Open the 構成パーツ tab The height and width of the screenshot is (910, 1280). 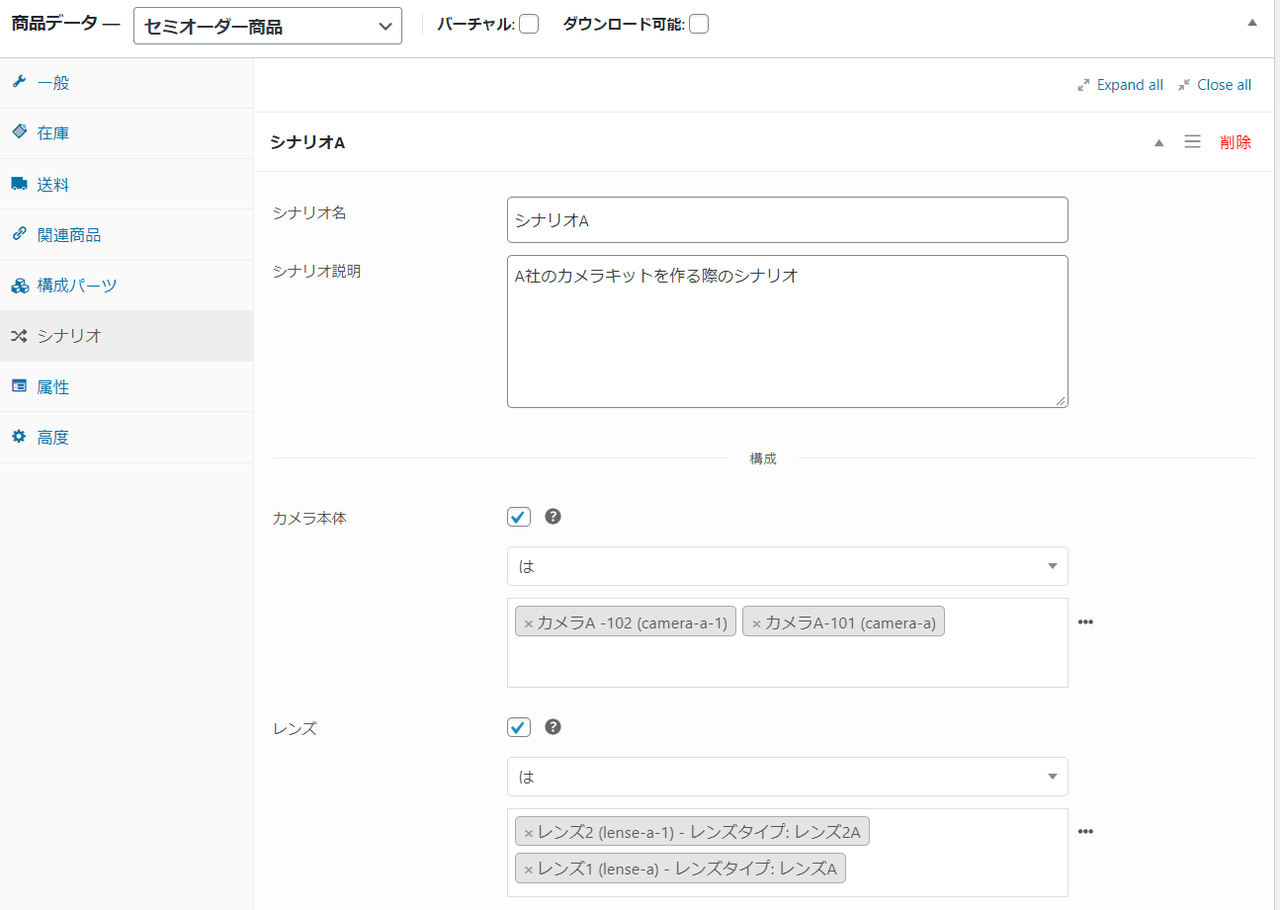[126, 285]
